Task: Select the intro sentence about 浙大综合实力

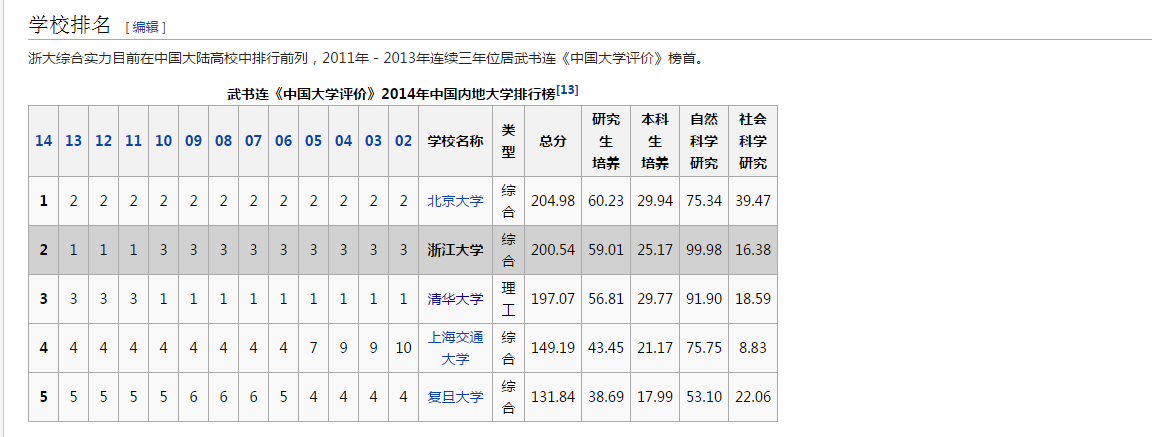Action: 366,58
